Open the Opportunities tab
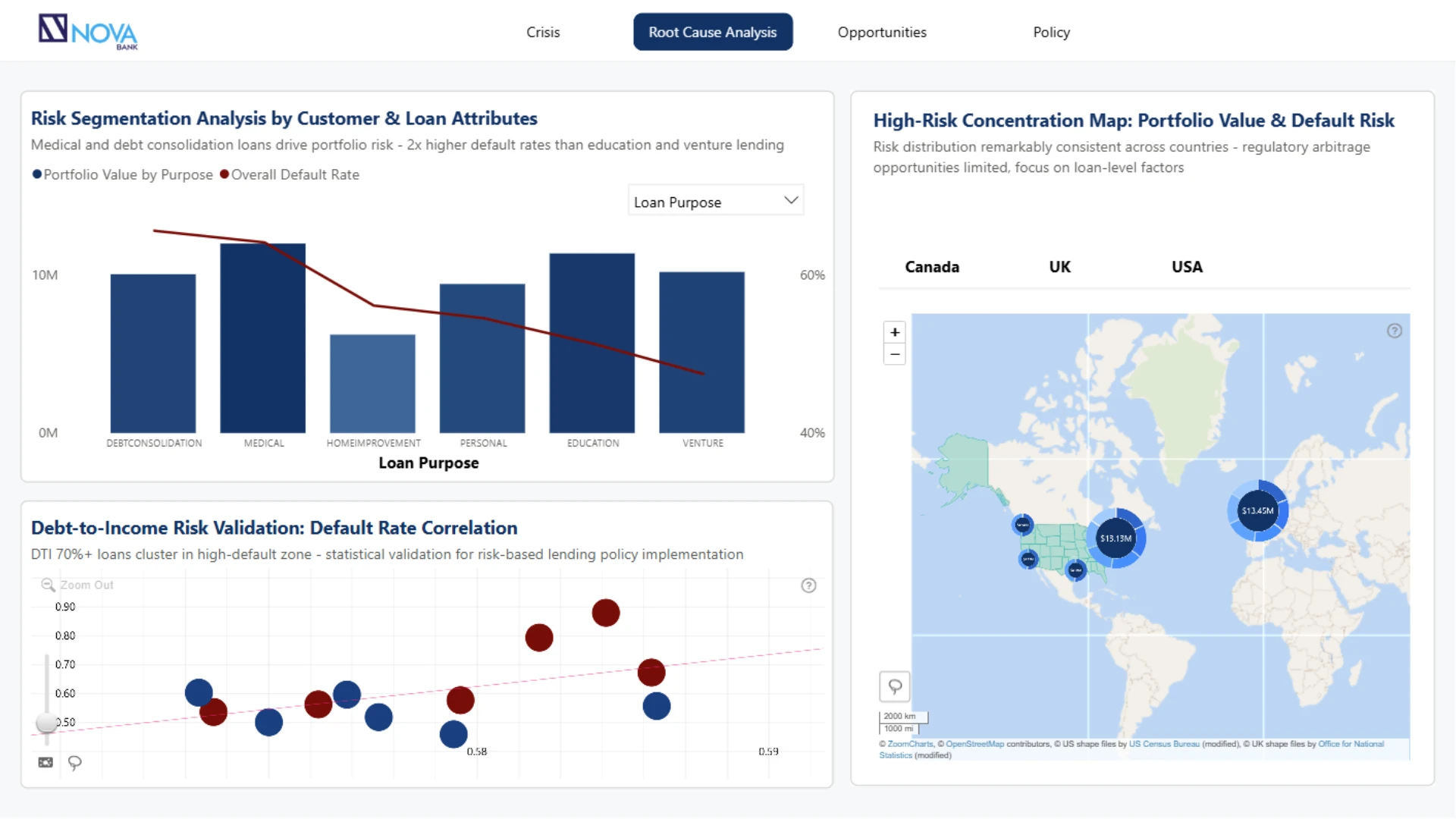 pyautogui.click(x=882, y=32)
